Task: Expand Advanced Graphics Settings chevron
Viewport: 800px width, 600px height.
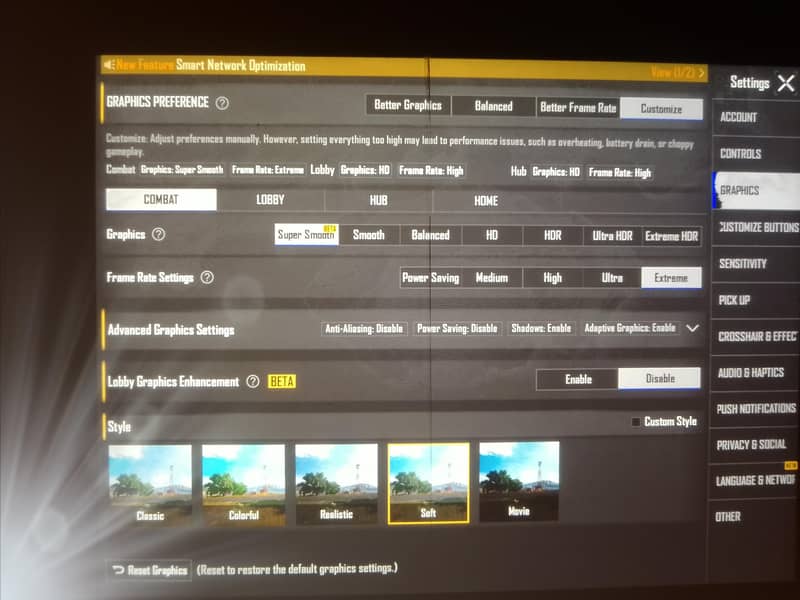Action: [692, 328]
